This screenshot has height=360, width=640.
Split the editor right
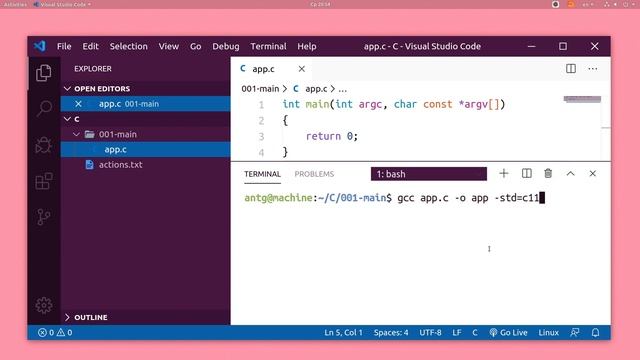(x=571, y=69)
